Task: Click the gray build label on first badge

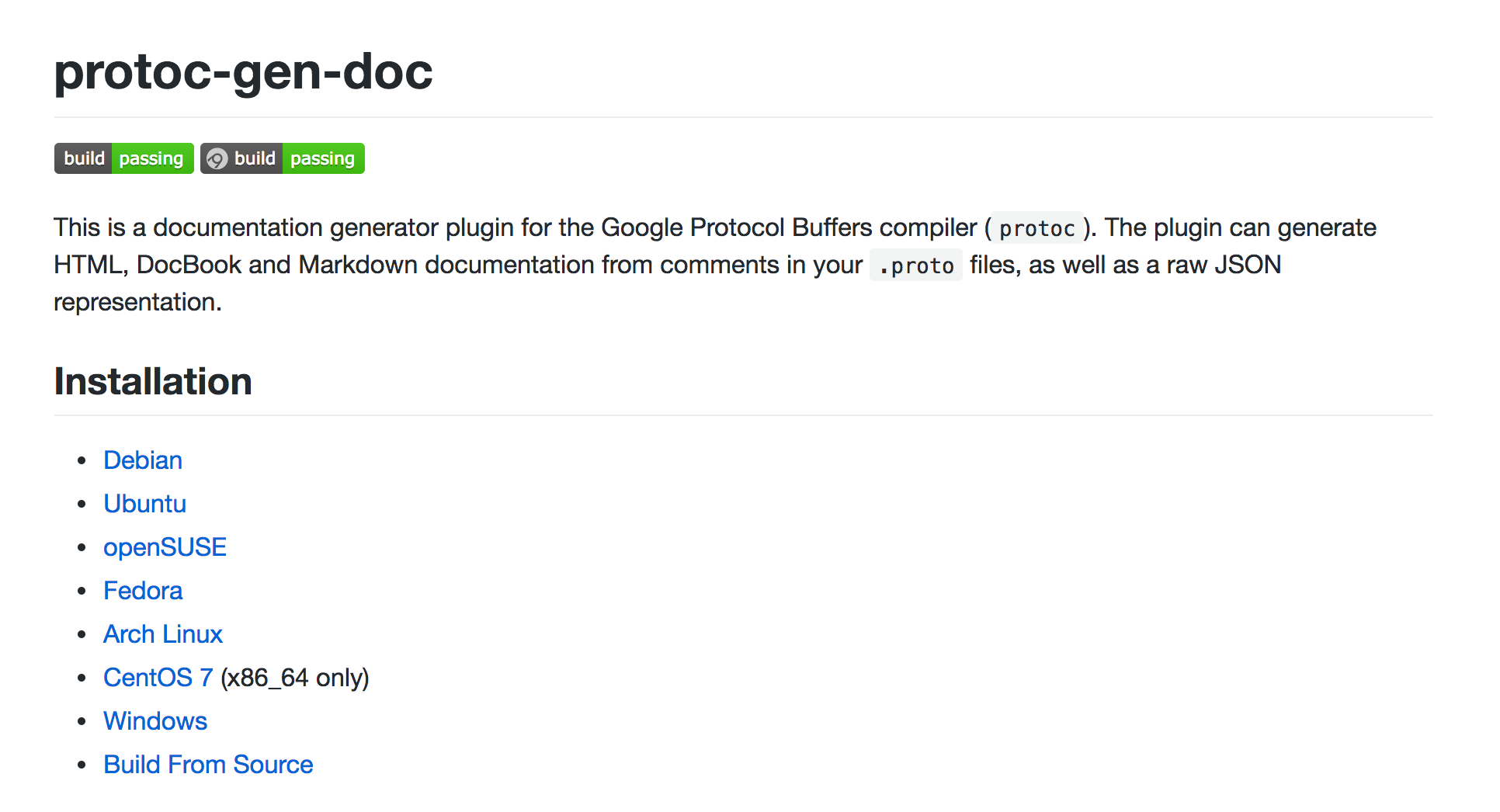Action: click(84, 158)
